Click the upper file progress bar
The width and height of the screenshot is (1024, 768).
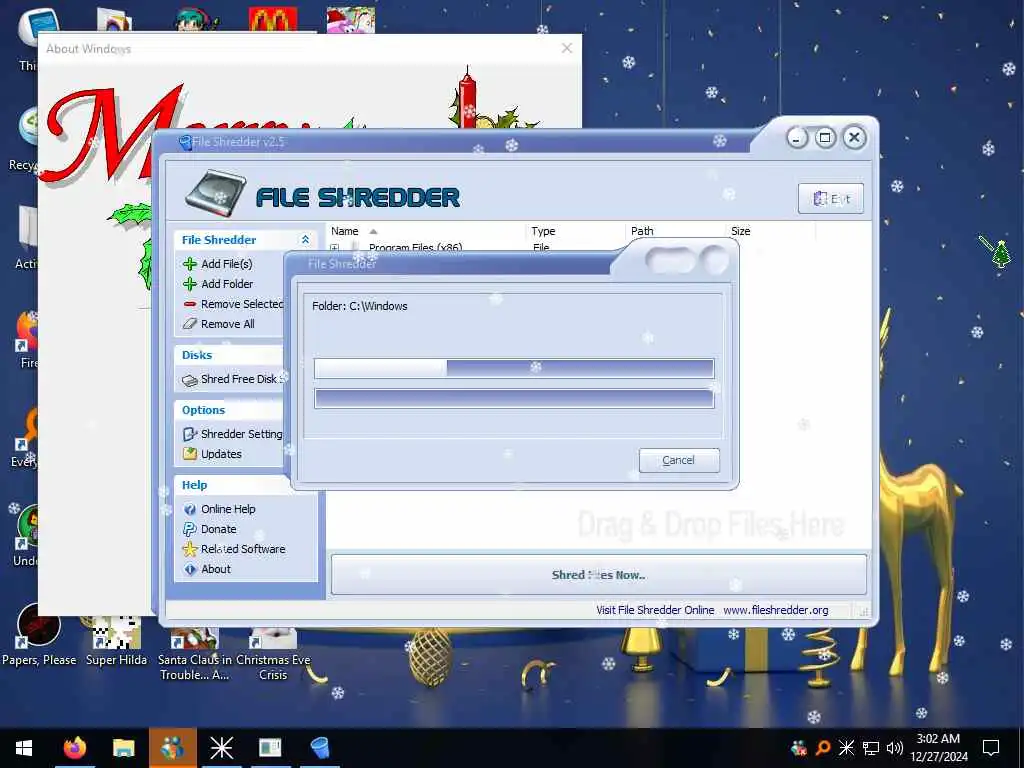(514, 368)
